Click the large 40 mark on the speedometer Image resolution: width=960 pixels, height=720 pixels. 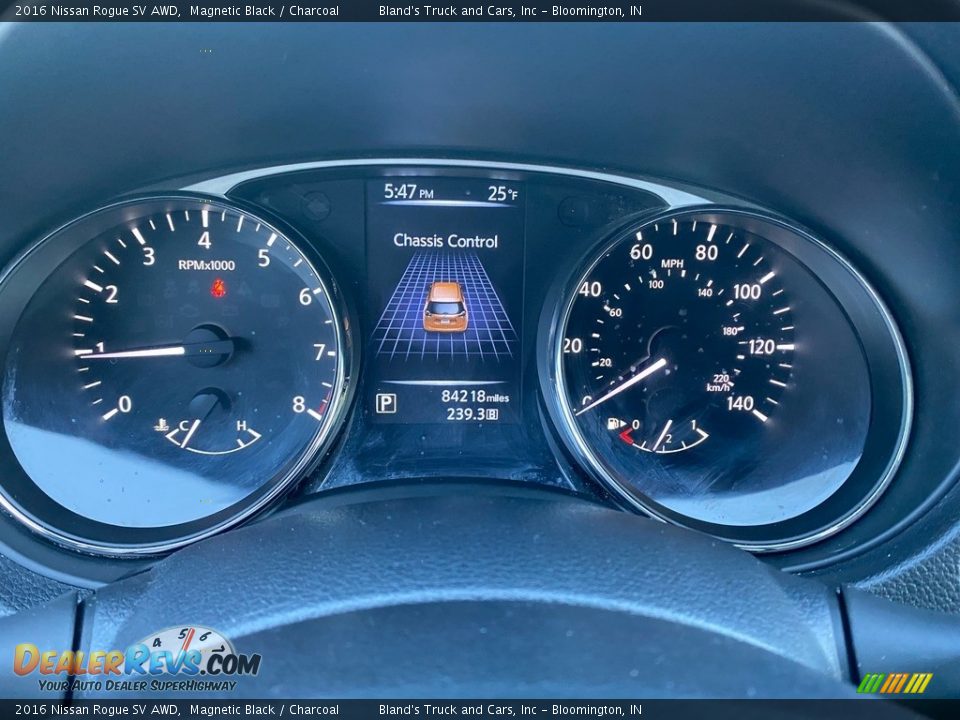pyautogui.click(x=590, y=289)
